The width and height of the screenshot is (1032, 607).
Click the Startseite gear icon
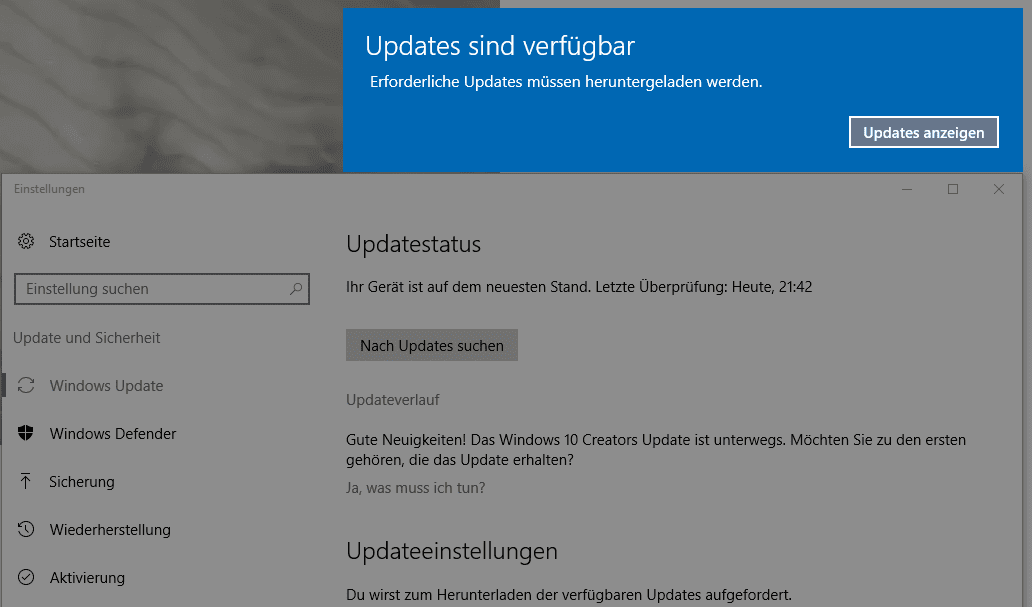click(26, 242)
